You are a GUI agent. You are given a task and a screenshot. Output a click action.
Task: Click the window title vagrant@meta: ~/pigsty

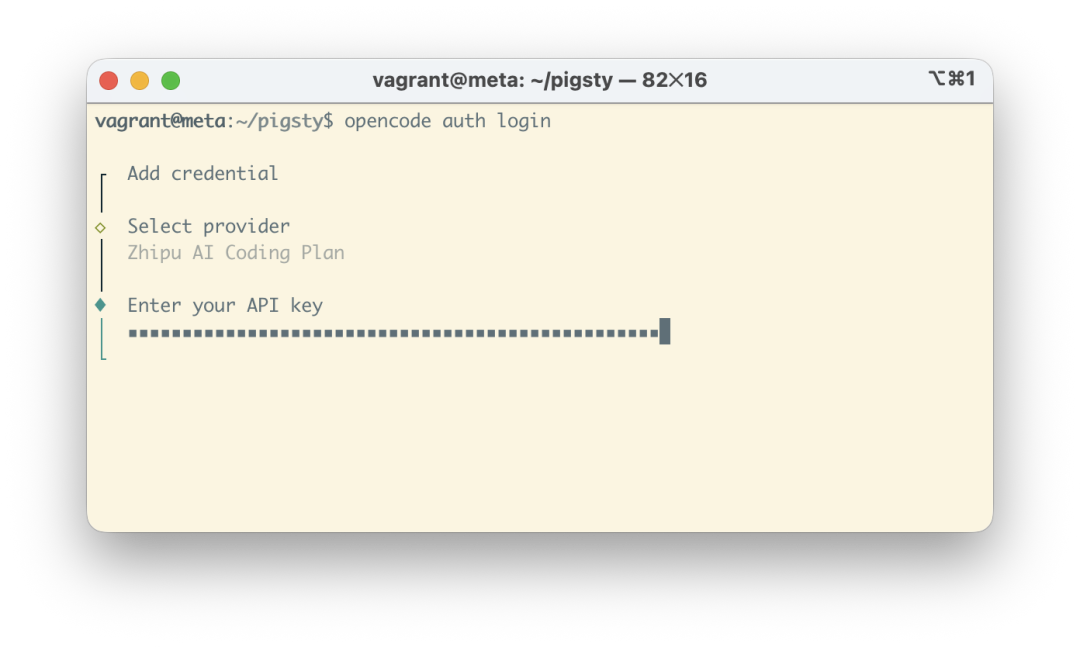click(492, 80)
